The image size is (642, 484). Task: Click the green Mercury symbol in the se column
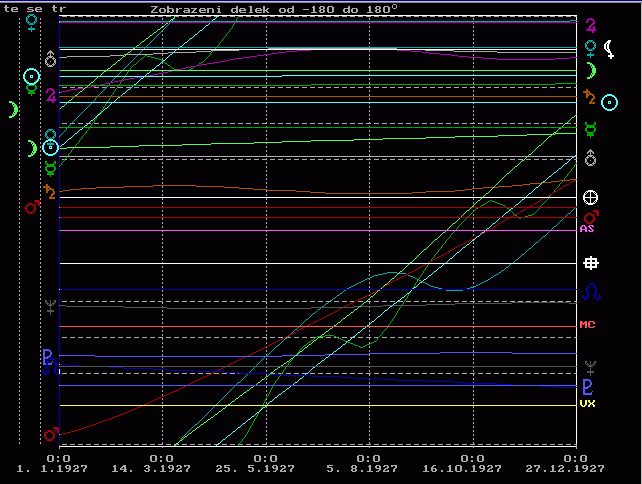coord(32,89)
